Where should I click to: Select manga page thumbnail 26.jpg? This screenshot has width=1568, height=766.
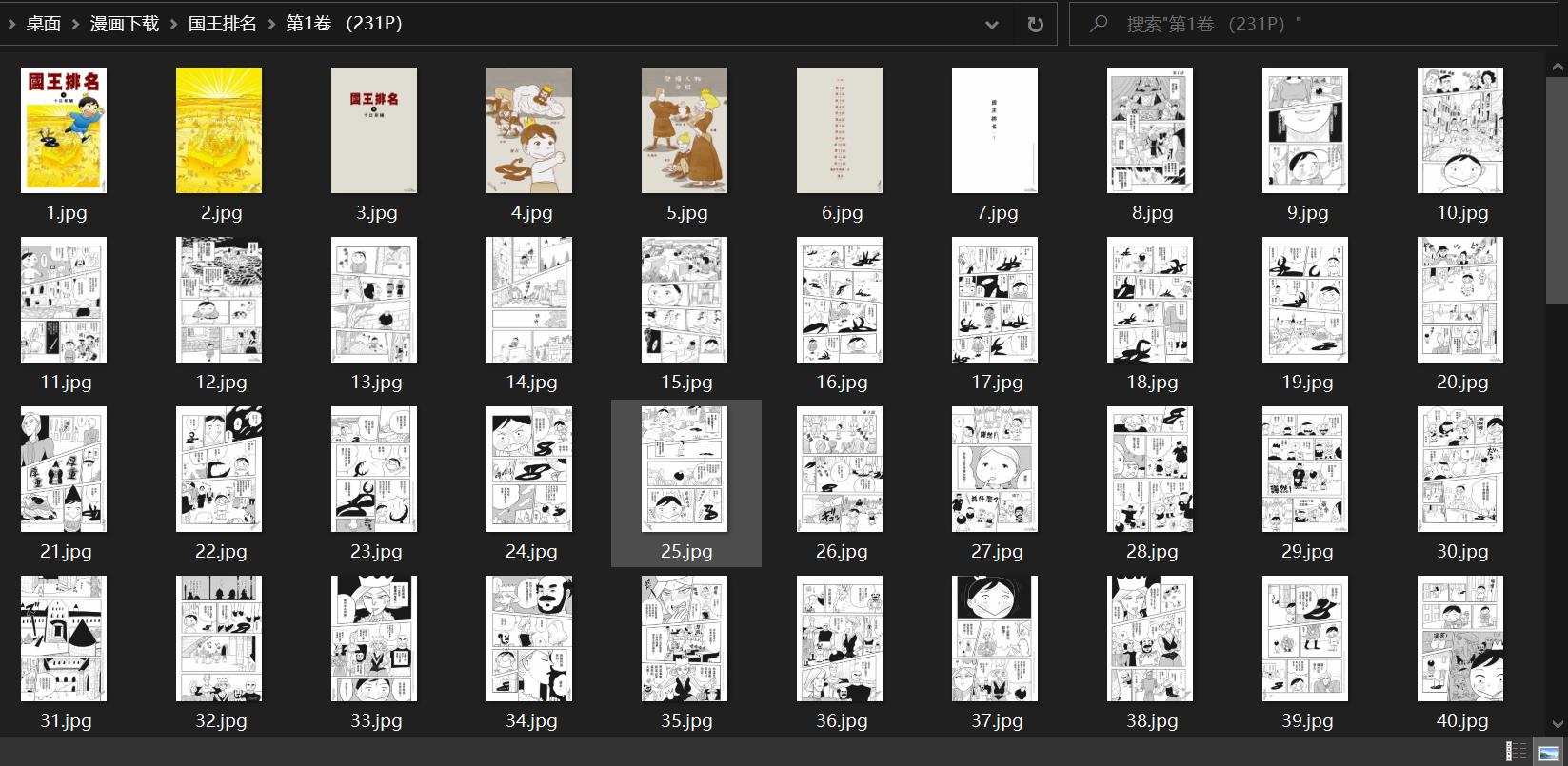[x=841, y=469]
